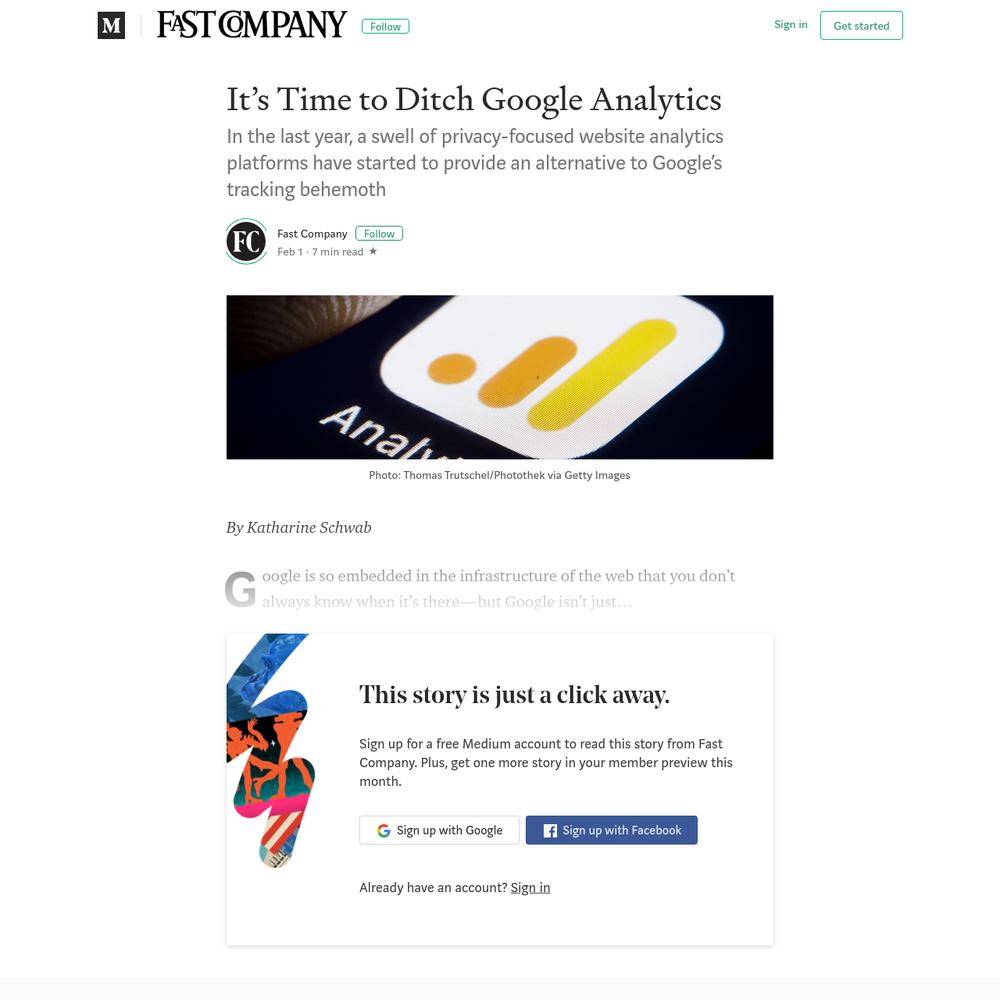Click Sign in link in signup card

(x=530, y=887)
